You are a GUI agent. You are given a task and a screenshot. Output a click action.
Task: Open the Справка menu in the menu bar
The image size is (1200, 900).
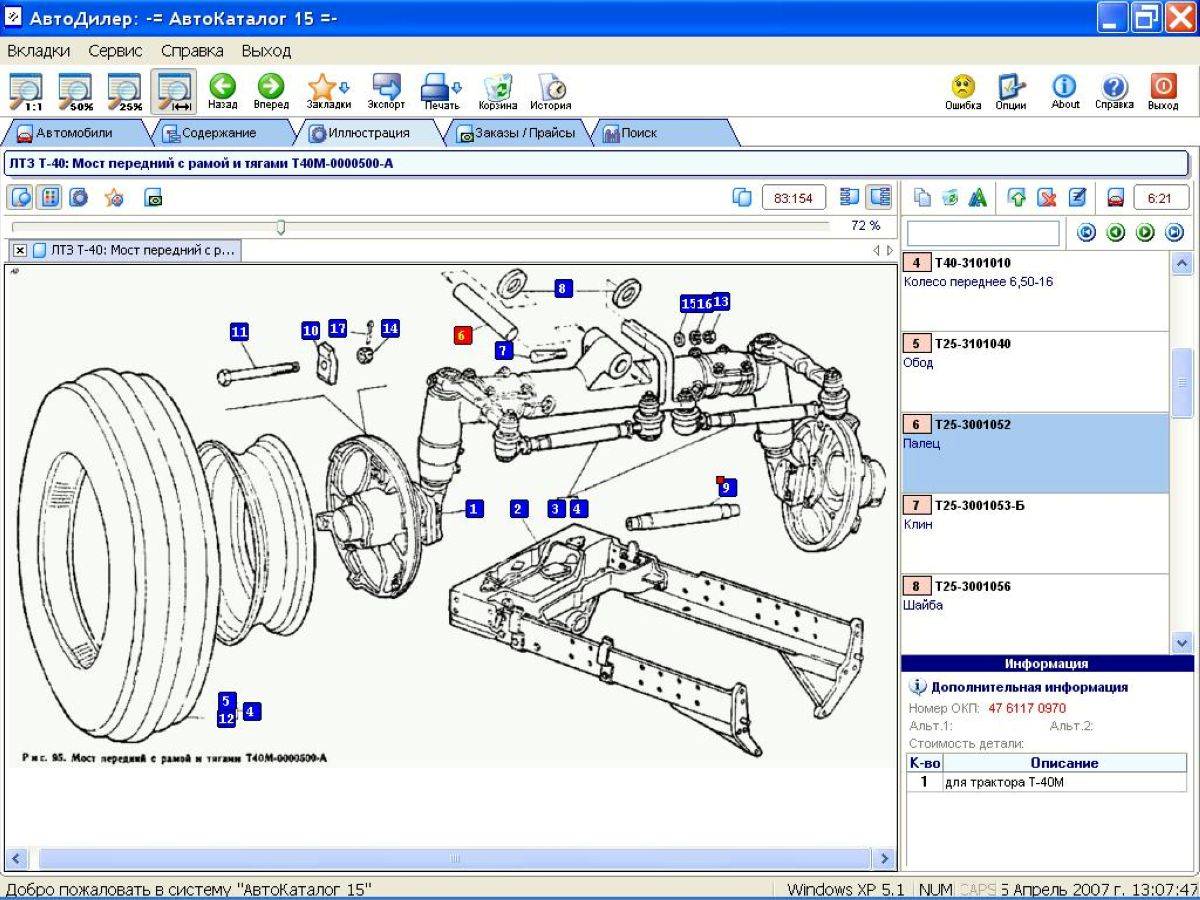coord(192,50)
